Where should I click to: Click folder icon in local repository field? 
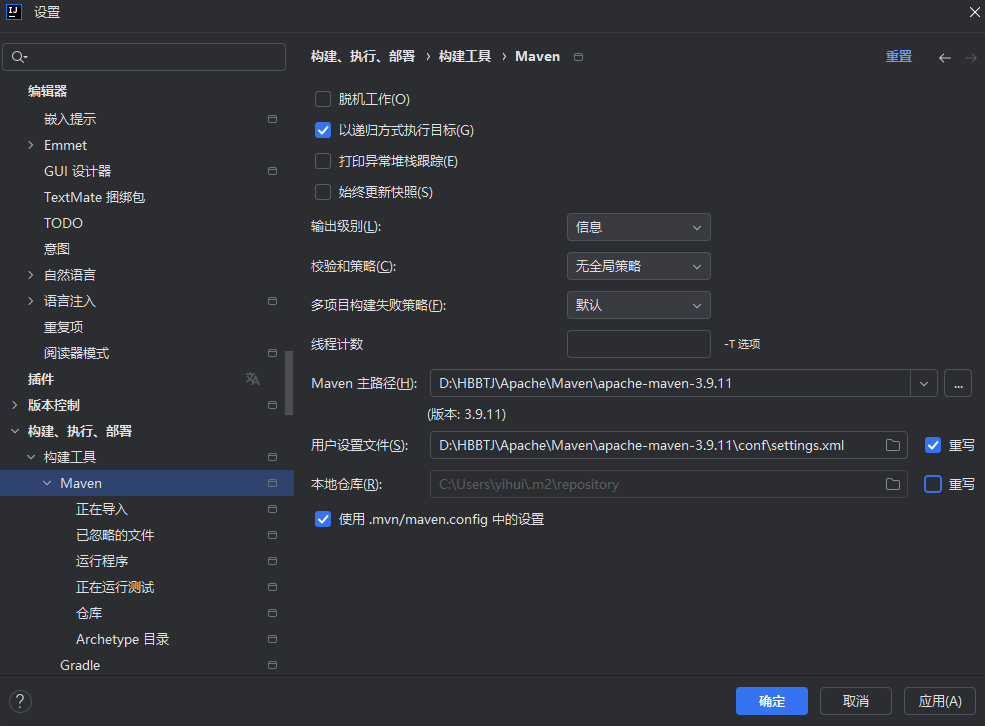click(893, 484)
